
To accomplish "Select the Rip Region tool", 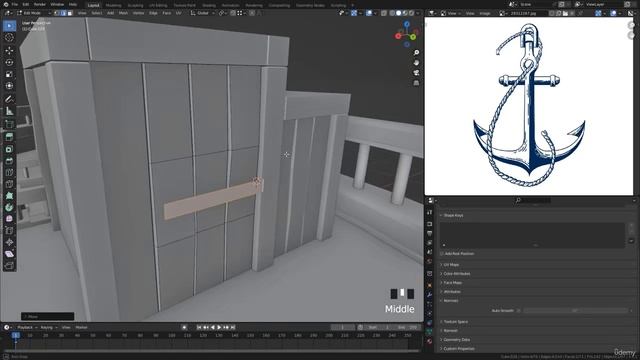I will 9,266.
